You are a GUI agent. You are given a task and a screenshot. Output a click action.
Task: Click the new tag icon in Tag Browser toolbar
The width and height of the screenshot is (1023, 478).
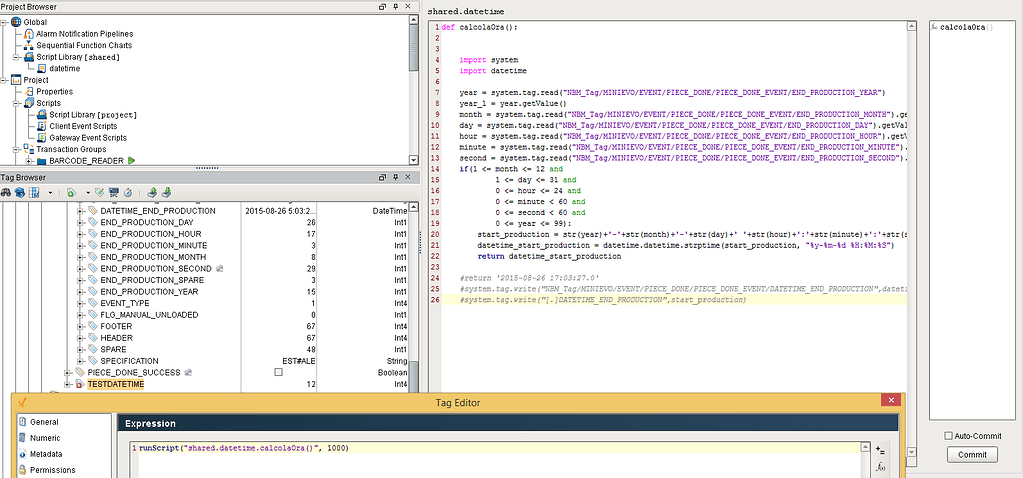tap(71, 192)
